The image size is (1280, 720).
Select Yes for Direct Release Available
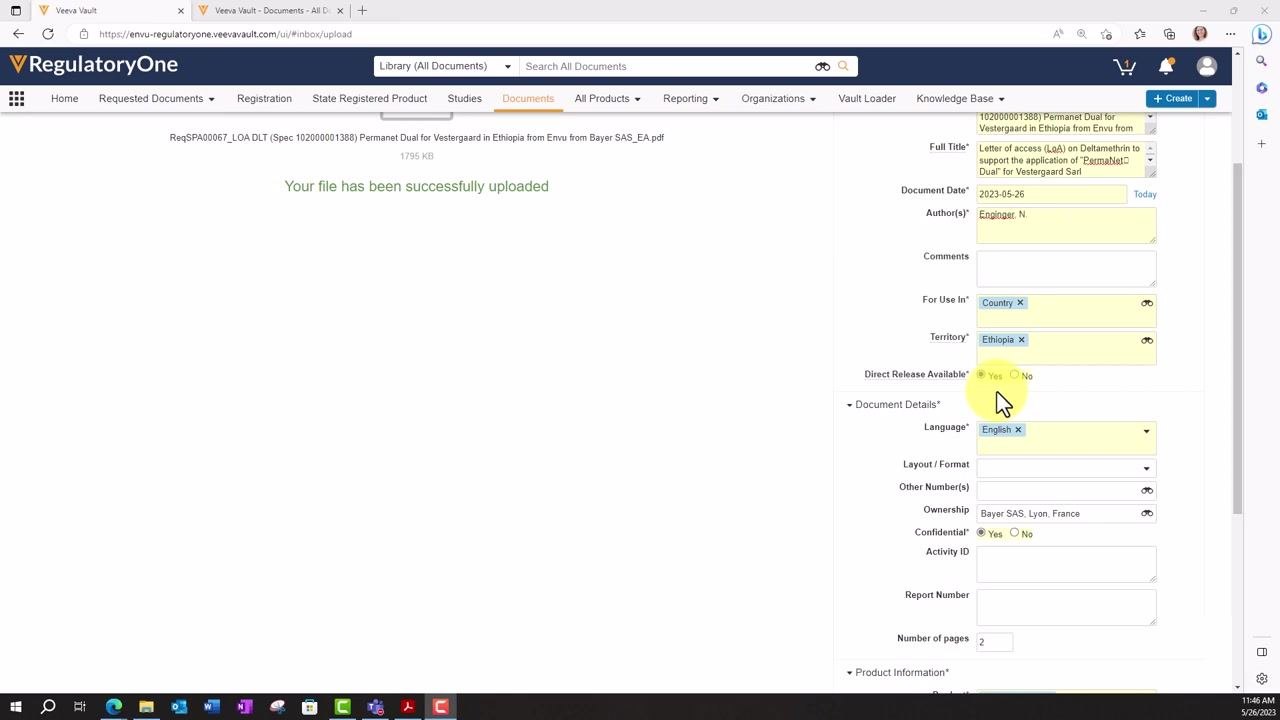coord(981,375)
